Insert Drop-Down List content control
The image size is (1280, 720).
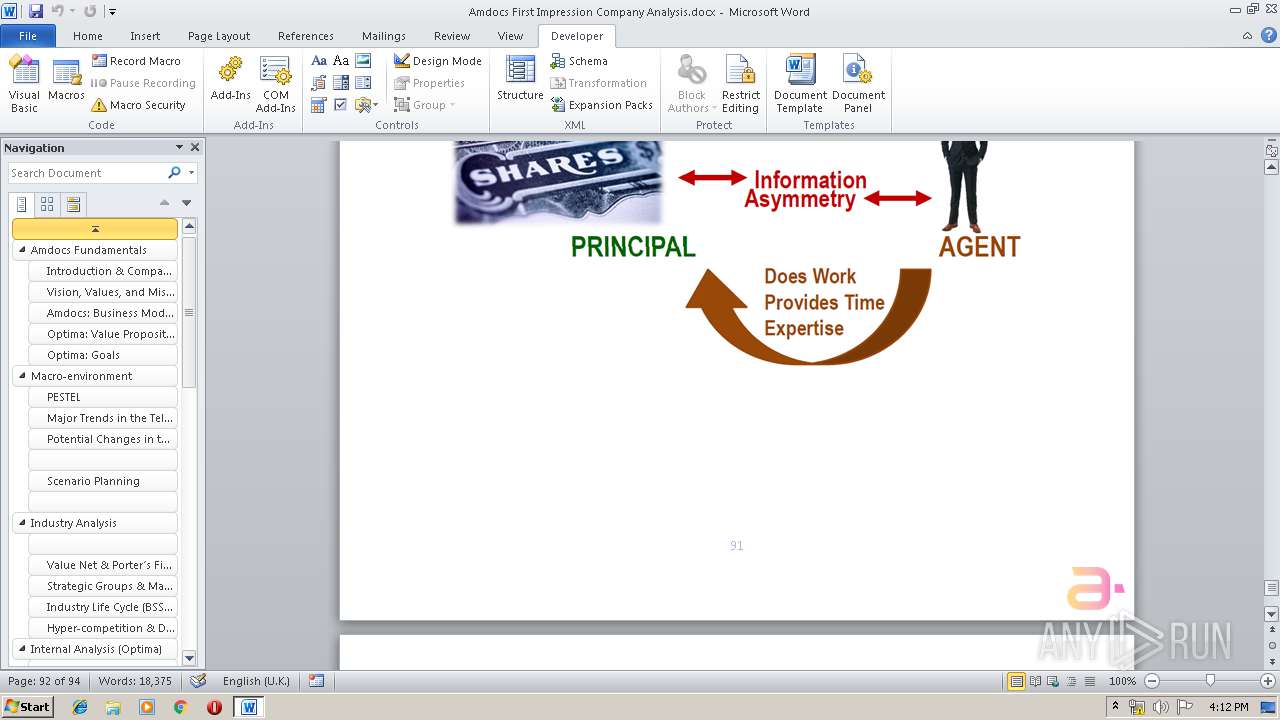pos(363,83)
